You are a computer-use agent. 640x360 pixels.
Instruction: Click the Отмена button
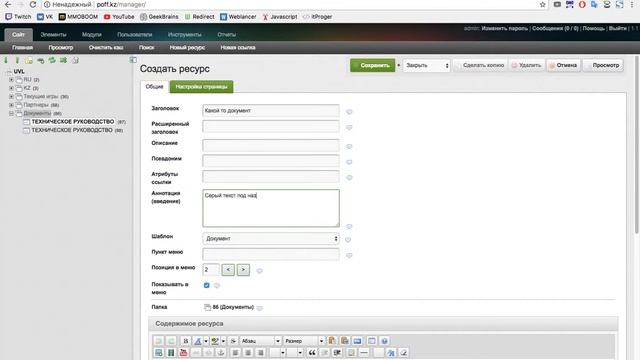pyautogui.click(x=563, y=65)
